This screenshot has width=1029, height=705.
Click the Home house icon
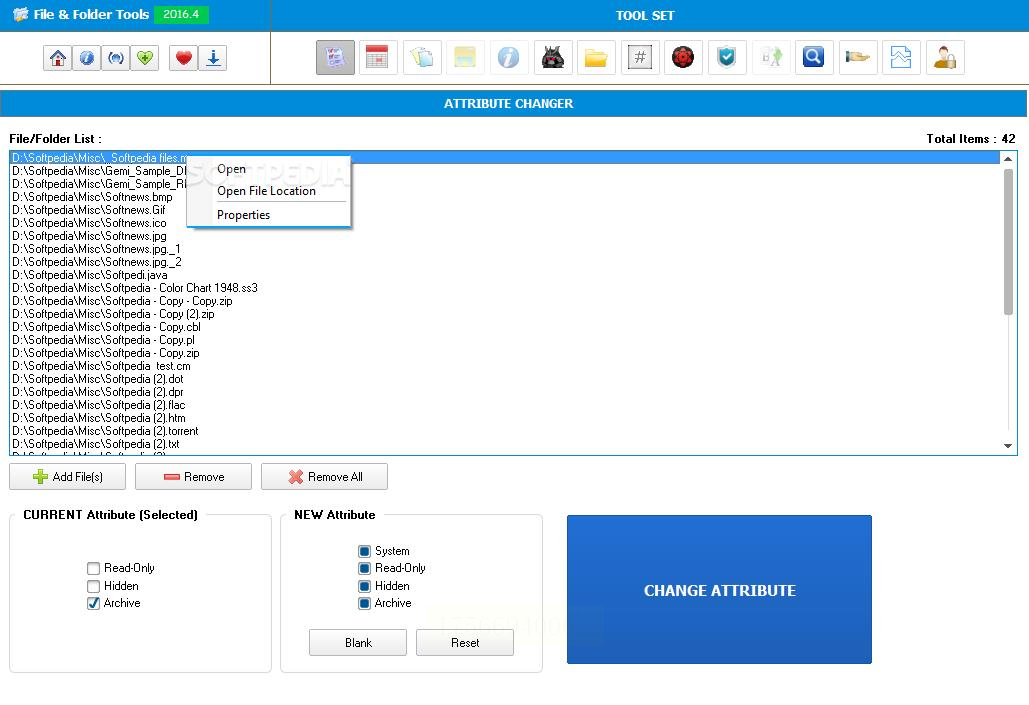(58, 58)
